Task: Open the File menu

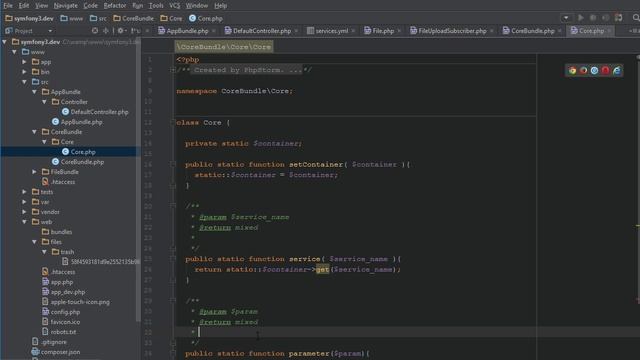Action: coord(8,6)
